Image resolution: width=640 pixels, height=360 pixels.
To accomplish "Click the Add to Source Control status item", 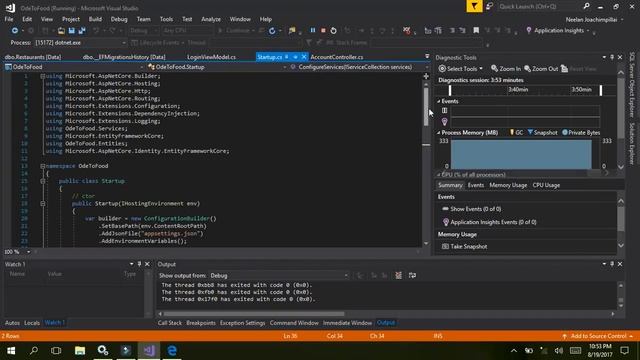I will coord(598,336).
